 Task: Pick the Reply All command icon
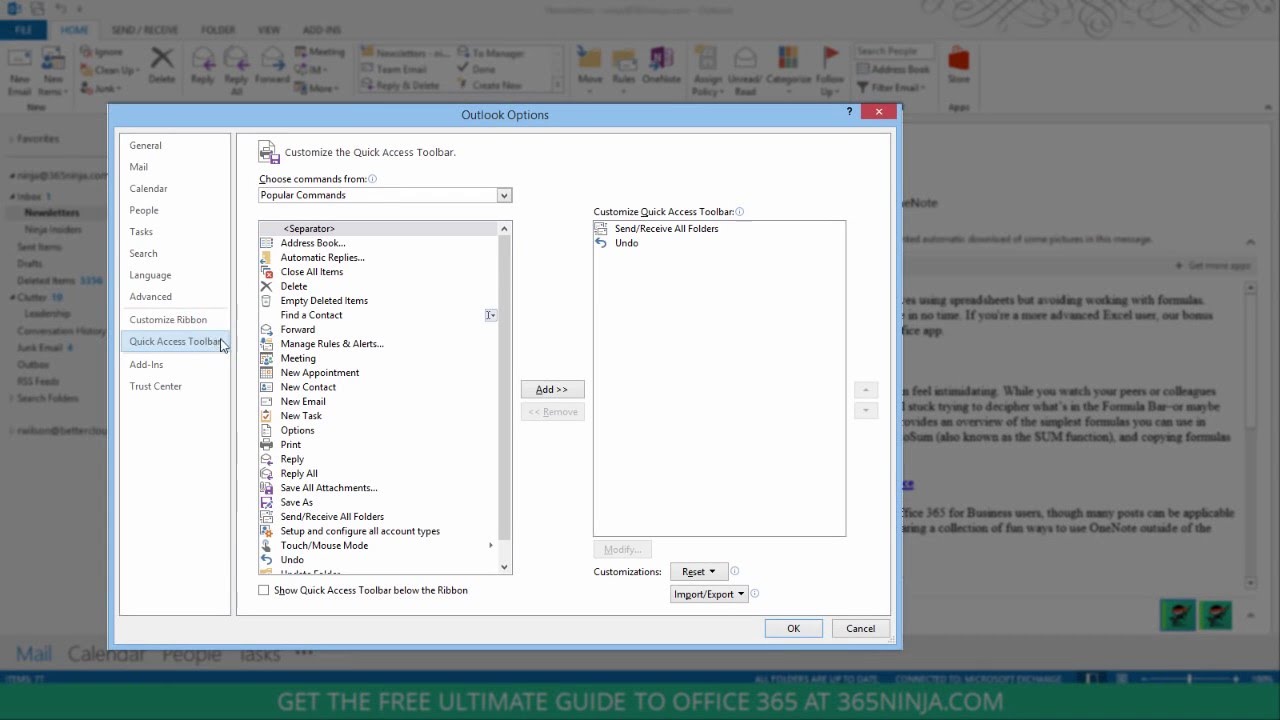[x=266, y=473]
